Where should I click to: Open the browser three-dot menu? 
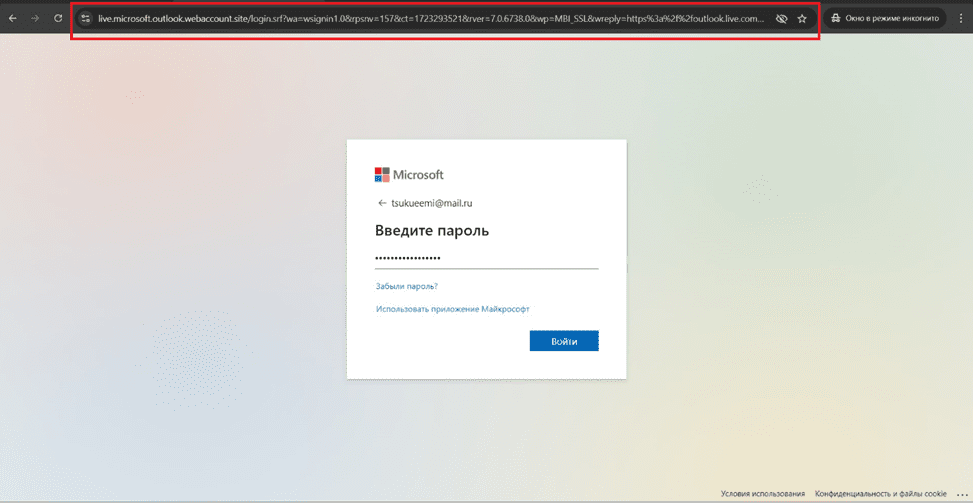pos(961,19)
